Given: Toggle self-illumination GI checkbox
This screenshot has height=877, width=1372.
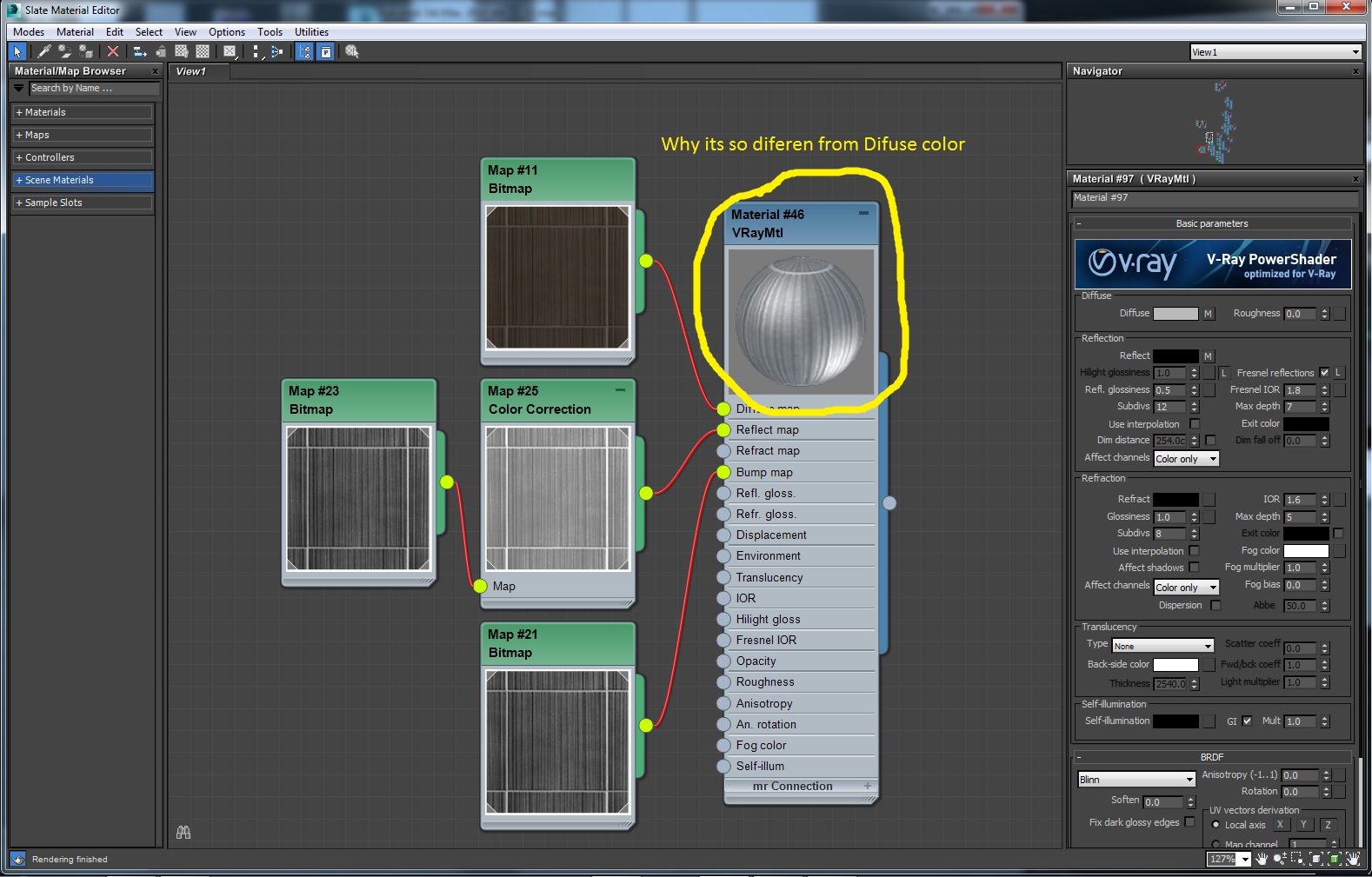Looking at the screenshot, I should click(x=1247, y=721).
